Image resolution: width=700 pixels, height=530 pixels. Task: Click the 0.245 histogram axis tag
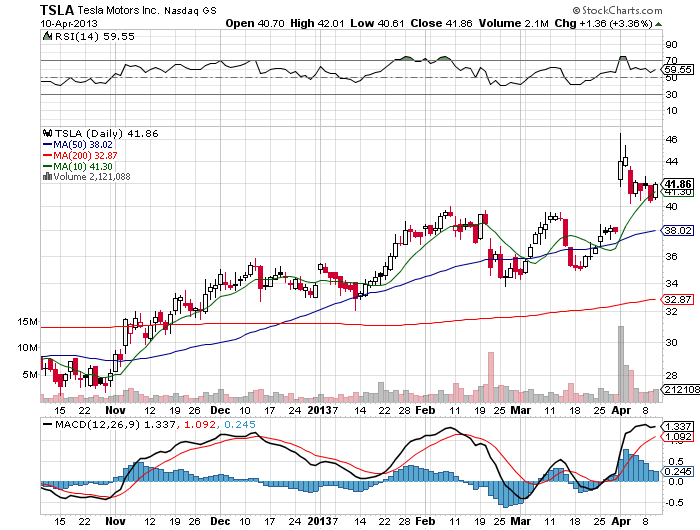(678, 472)
